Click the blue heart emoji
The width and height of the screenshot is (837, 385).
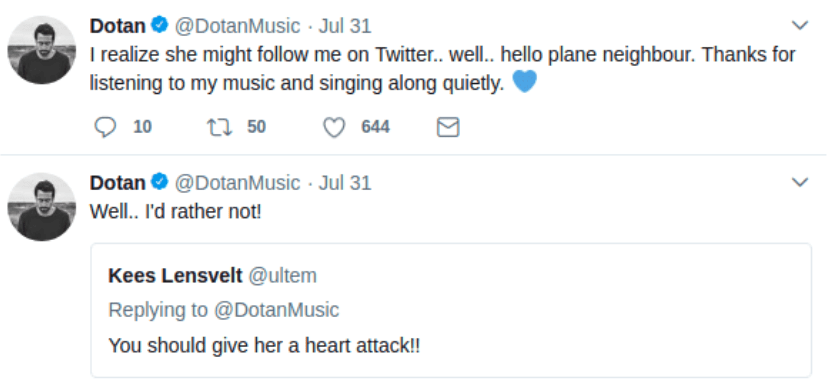coord(524,82)
